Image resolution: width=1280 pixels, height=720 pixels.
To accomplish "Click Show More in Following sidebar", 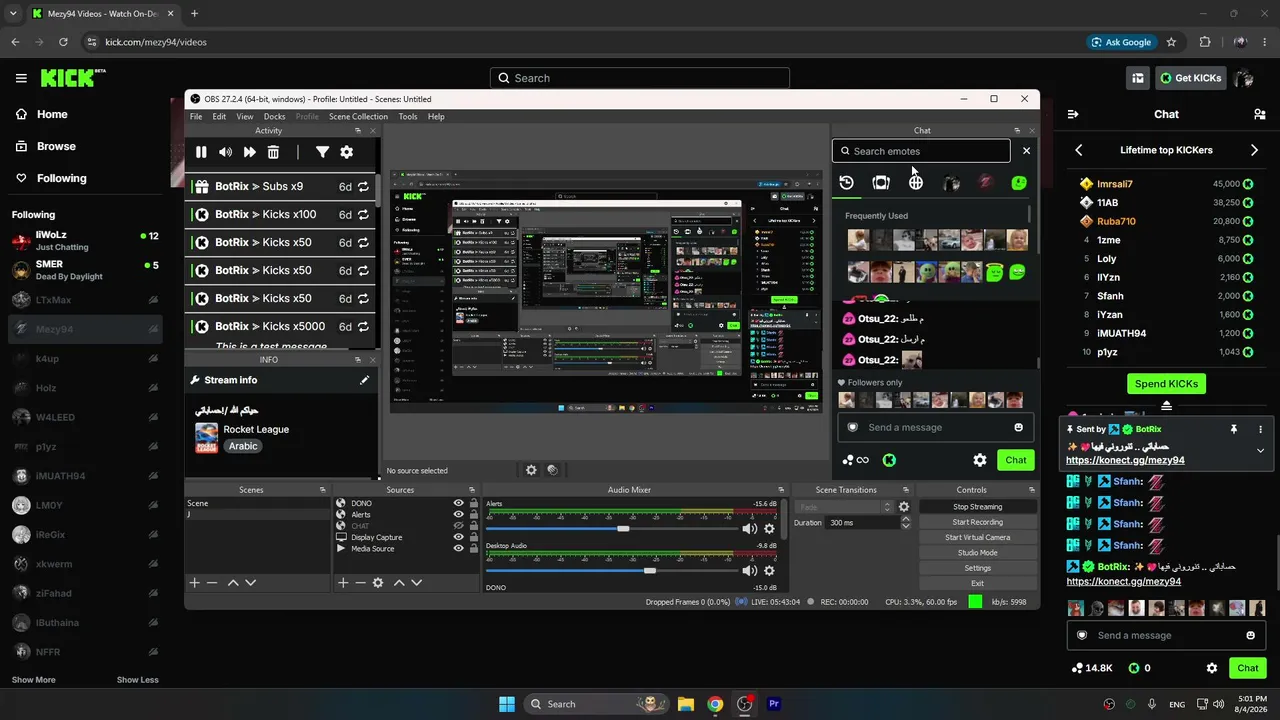I will (34, 680).
